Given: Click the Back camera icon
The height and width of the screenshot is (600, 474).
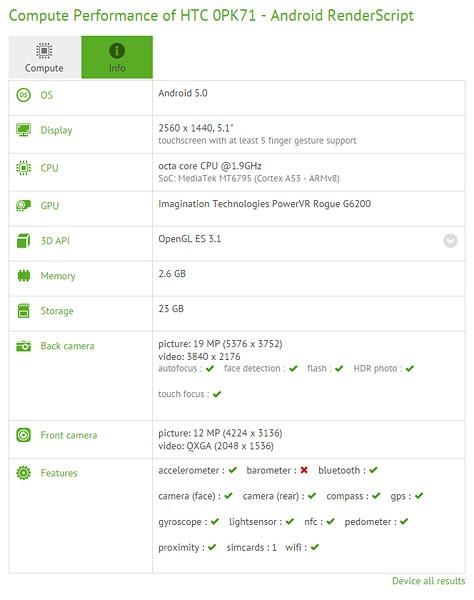Looking at the screenshot, I should pos(24,346).
